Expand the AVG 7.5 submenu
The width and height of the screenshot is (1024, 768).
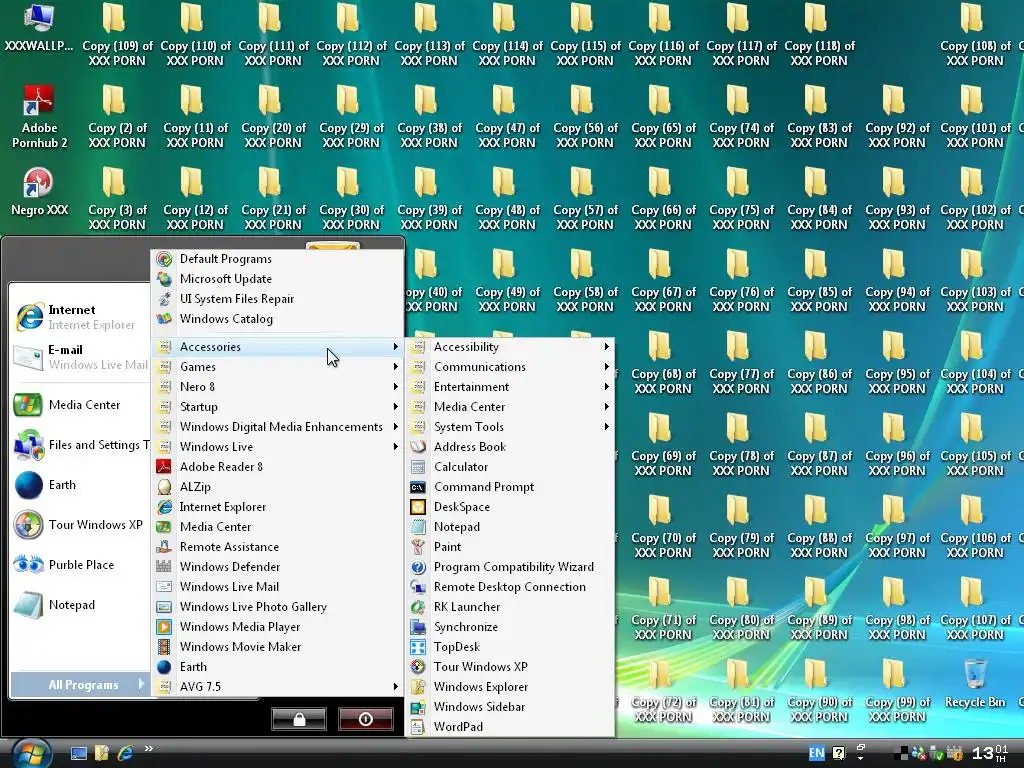[277, 687]
